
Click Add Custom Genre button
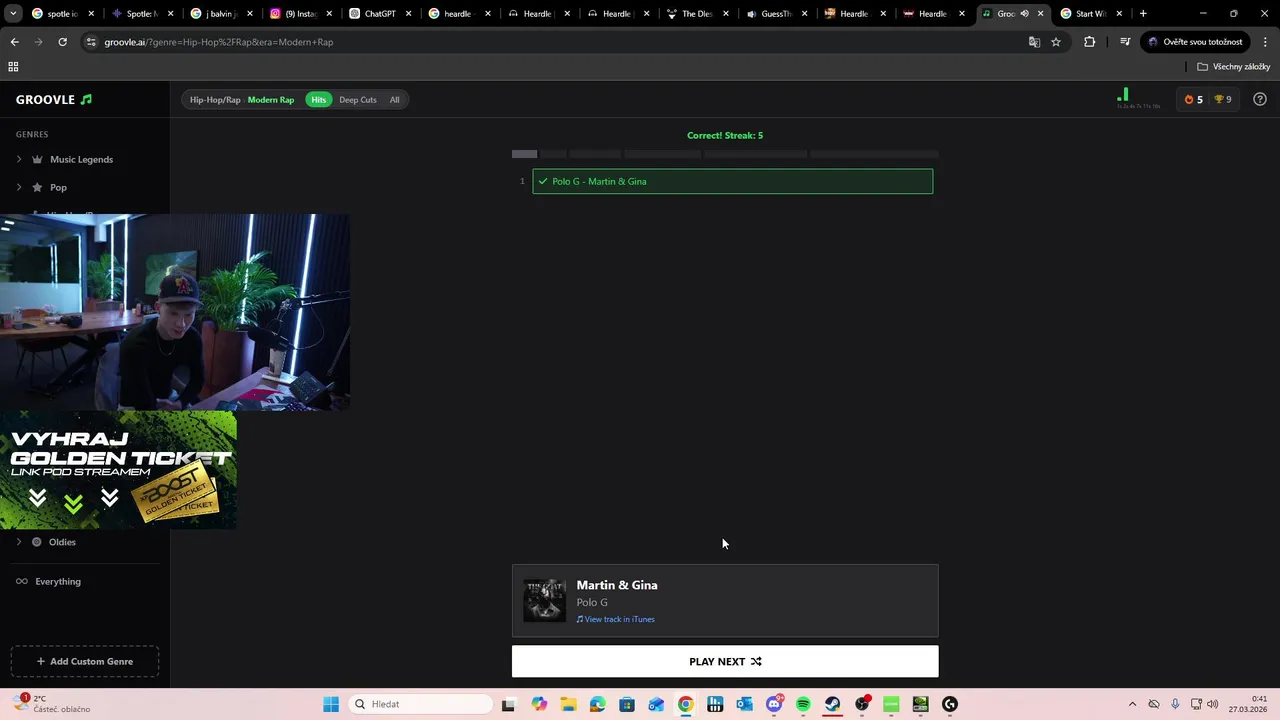(x=85, y=661)
